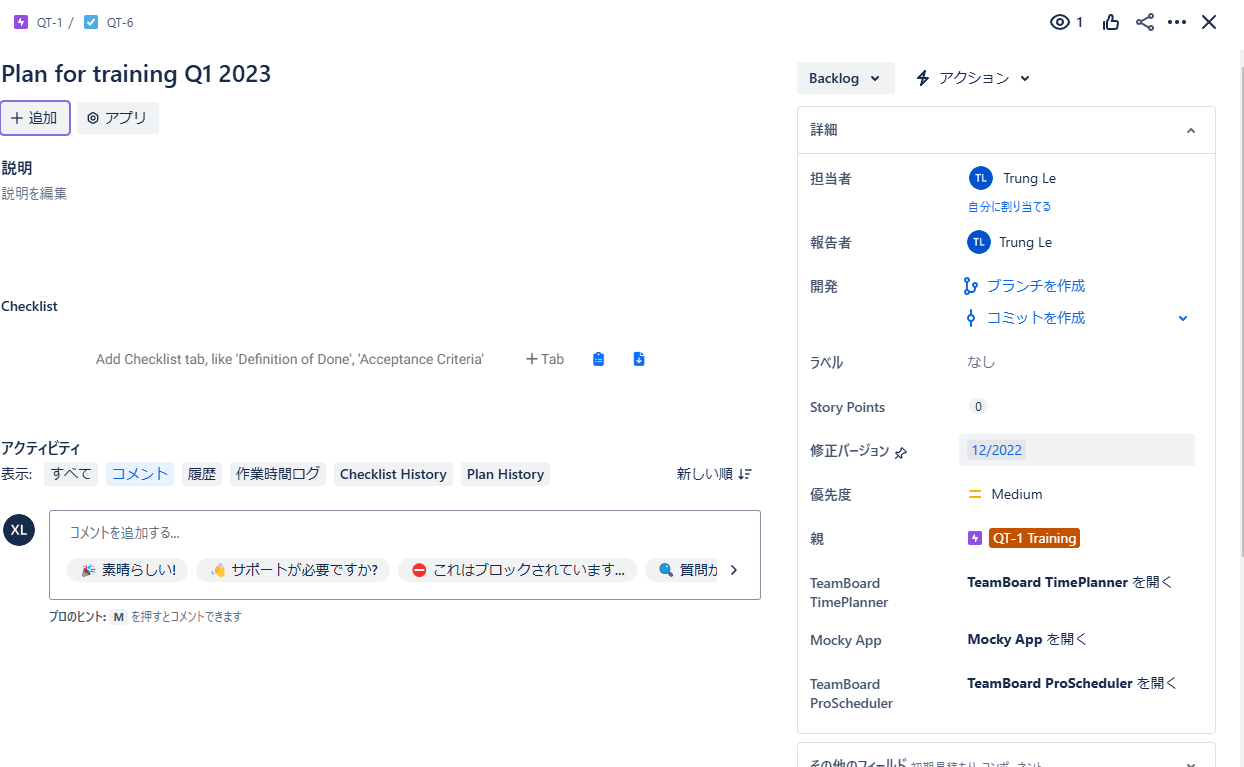Select the Checklist History tab

(393, 474)
